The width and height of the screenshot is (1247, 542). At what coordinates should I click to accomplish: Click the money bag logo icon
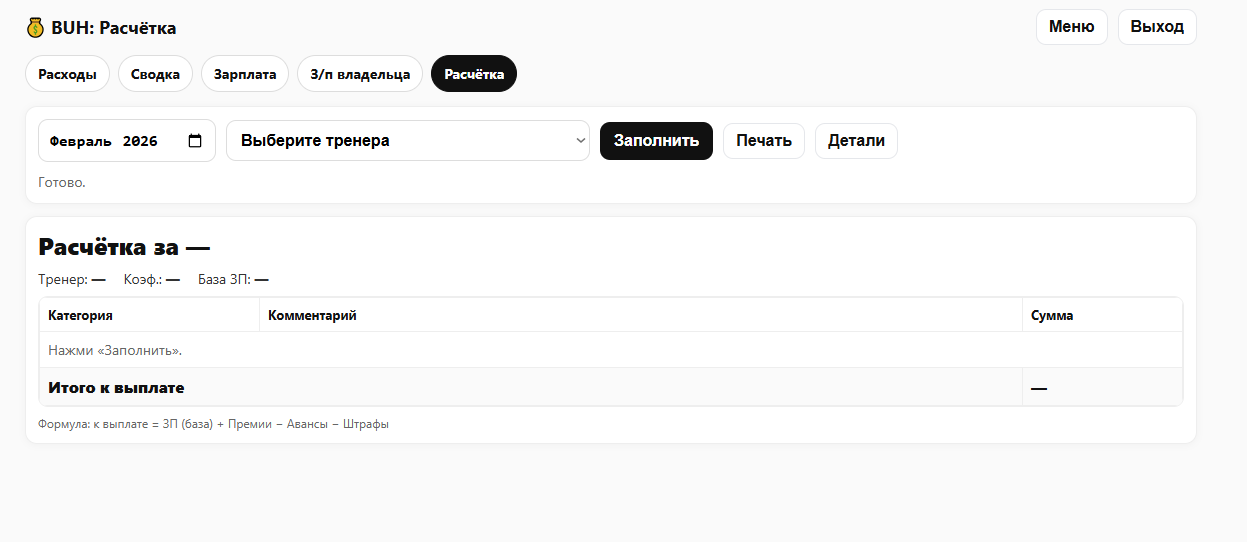pyautogui.click(x=36, y=28)
